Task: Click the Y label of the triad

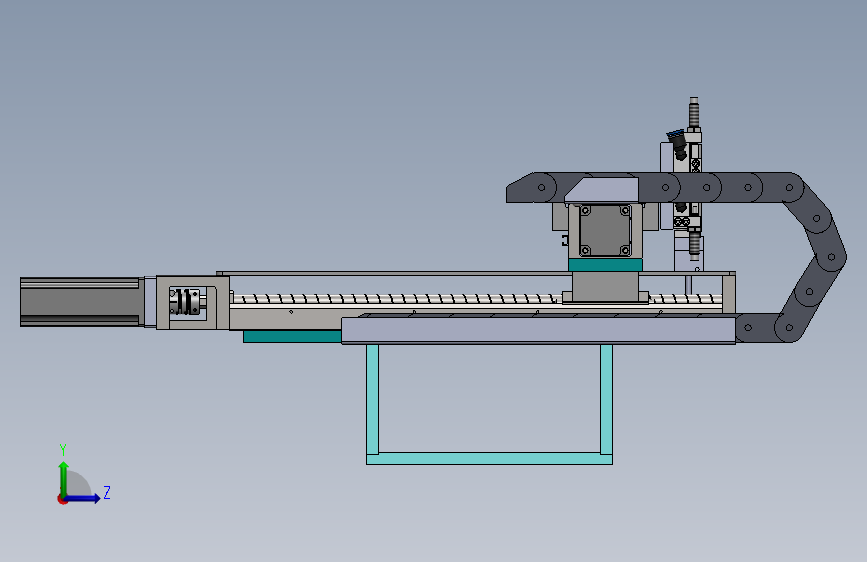Action: click(63, 450)
